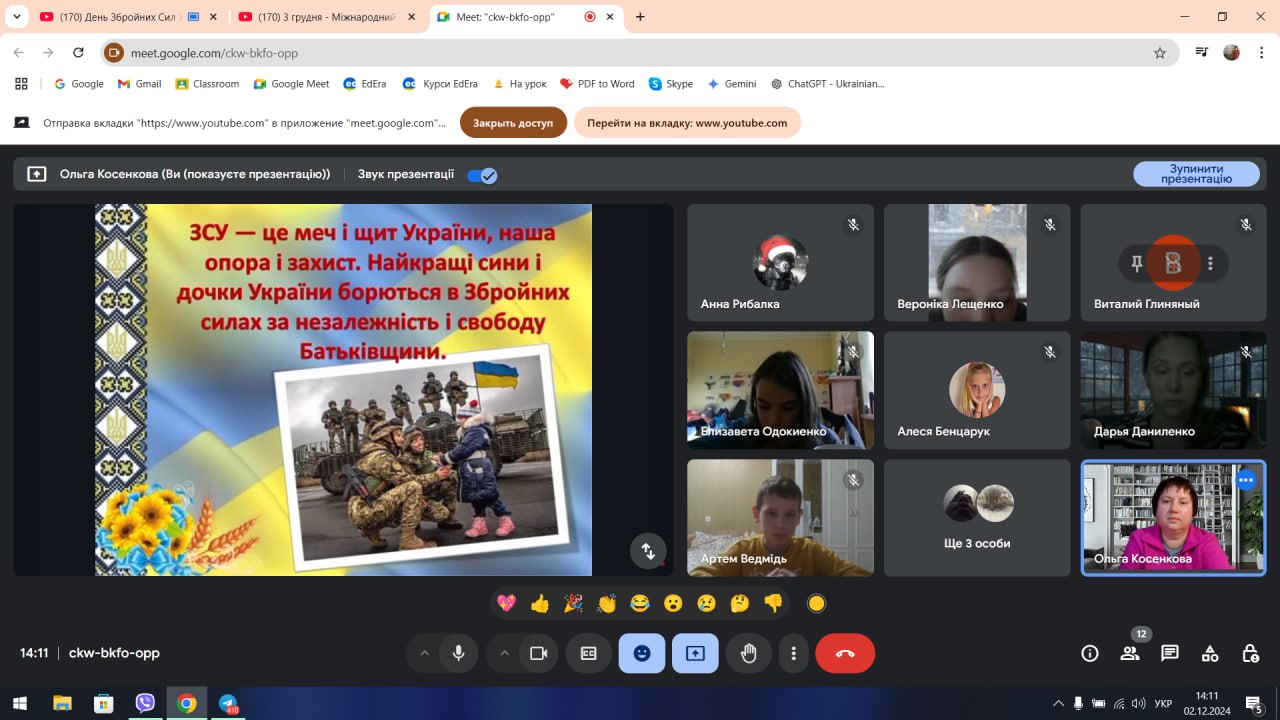This screenshot has width=1280, height=720.
Task: Expand audio settings arrow beside the microphone
Action: (424, 653)
